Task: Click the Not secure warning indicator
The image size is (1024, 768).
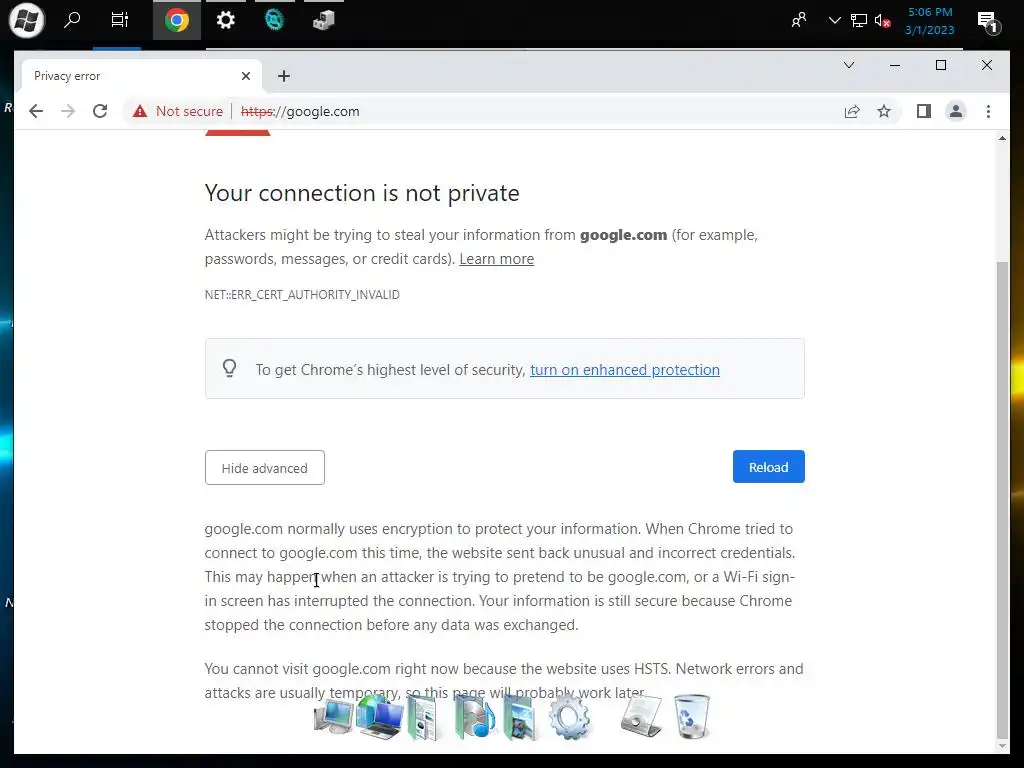Action: 178,112
